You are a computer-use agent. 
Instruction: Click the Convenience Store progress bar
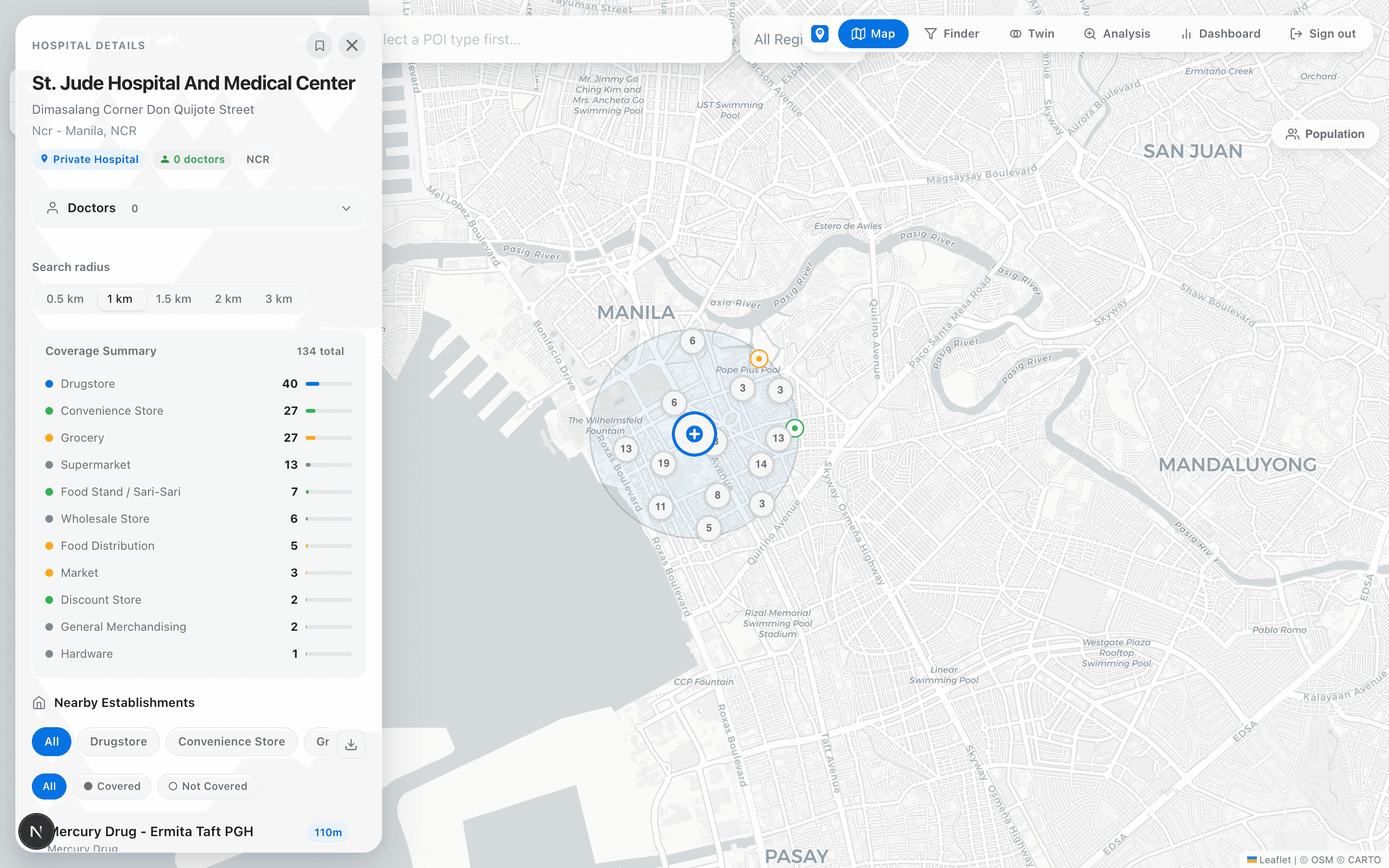click(x=329, y=411)
